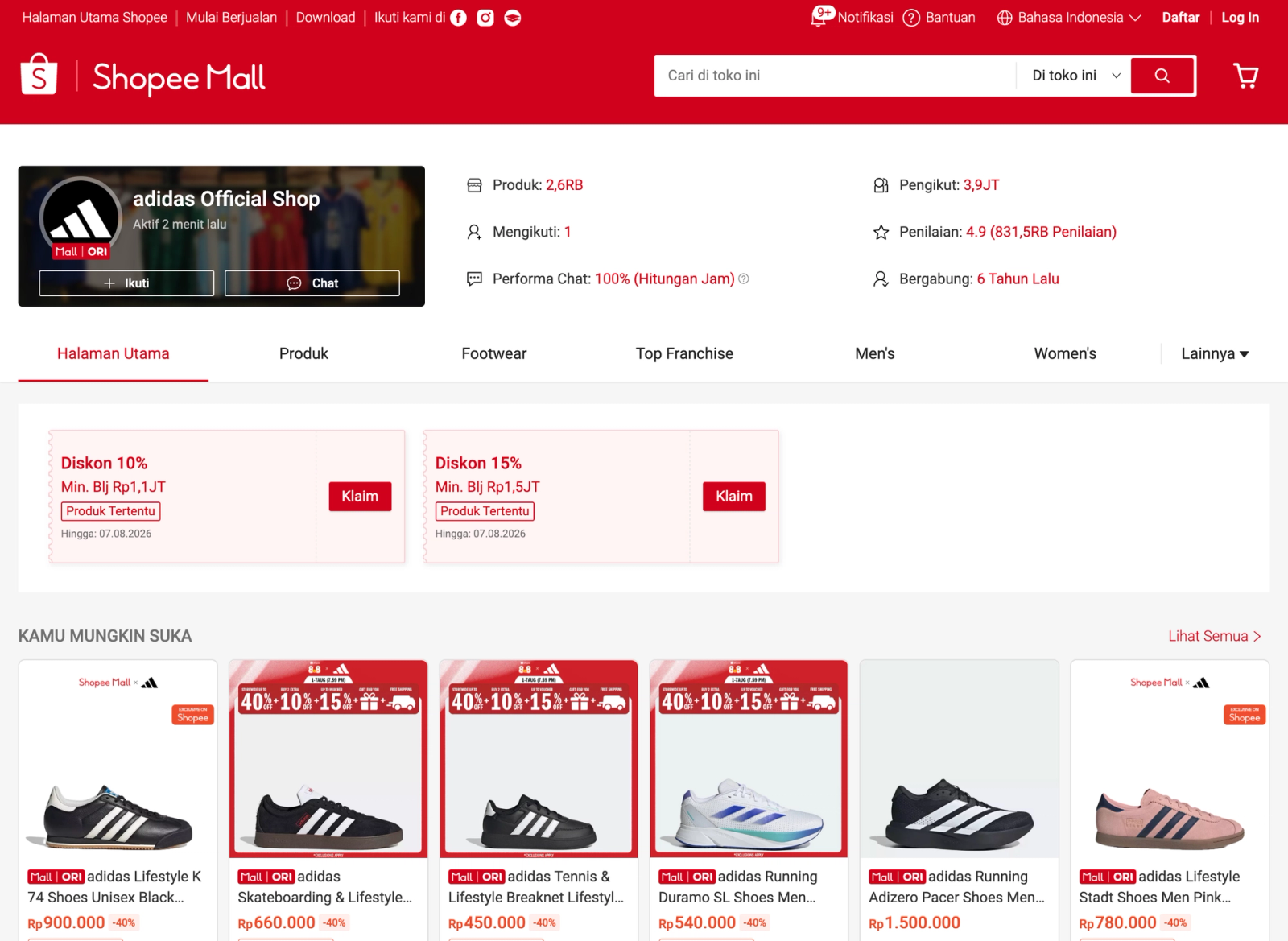
Task: Open adidas Running Duramo SL product image
Action: [749, 759]
